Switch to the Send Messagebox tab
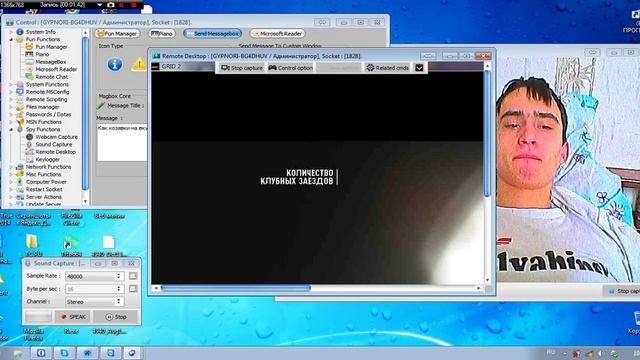The image size is (640, 360). point(212,33)
